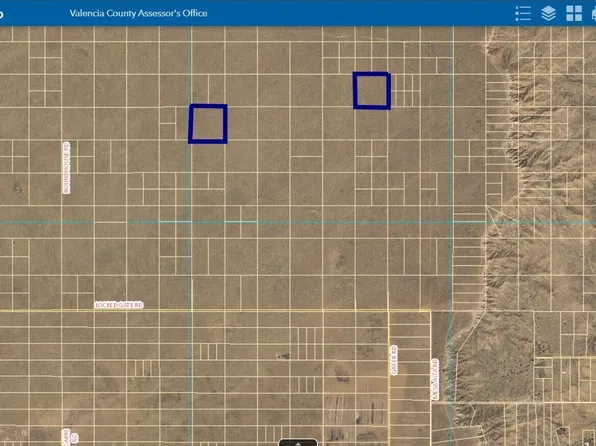Click the LOCKEDGATE RD road label

click(x=119, y=305)
